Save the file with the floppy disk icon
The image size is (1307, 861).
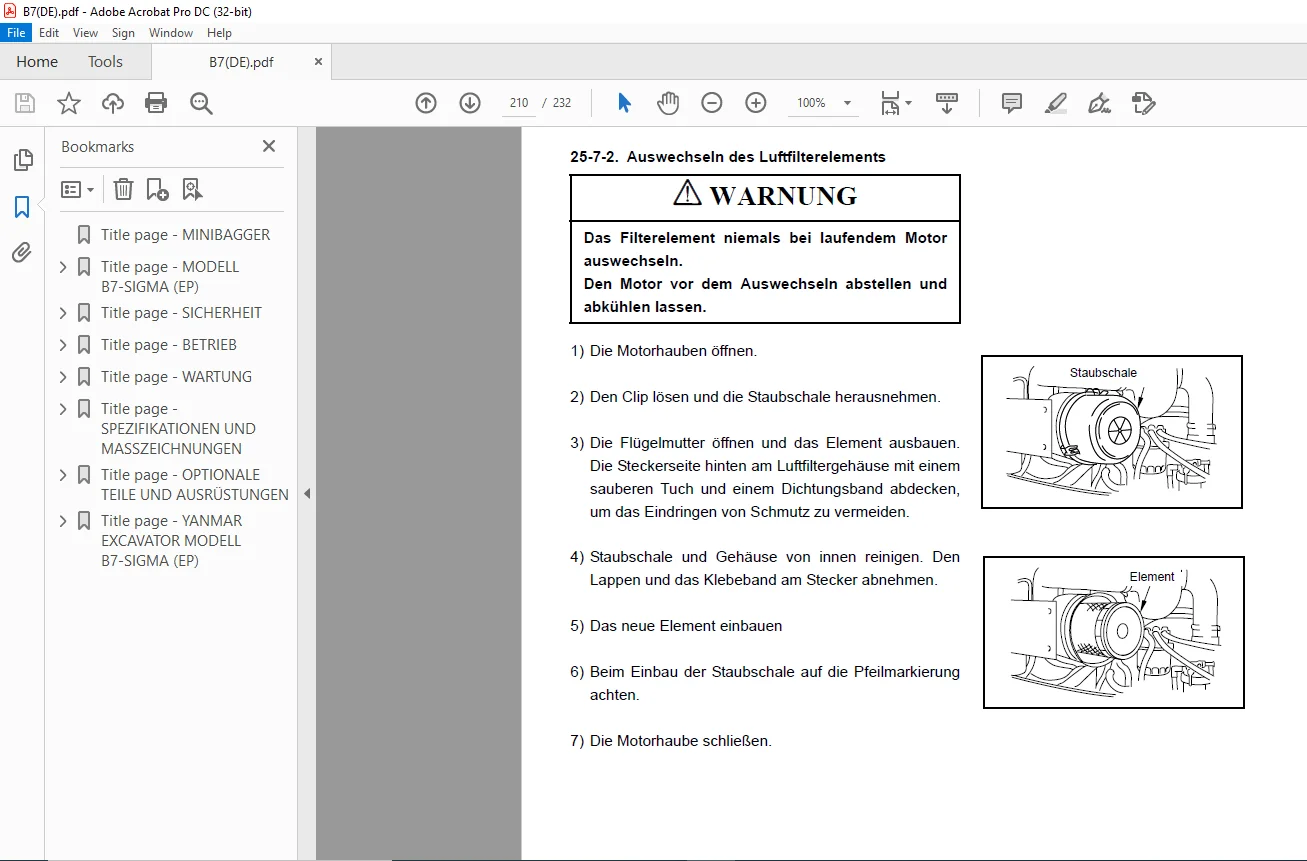point(25,103)
